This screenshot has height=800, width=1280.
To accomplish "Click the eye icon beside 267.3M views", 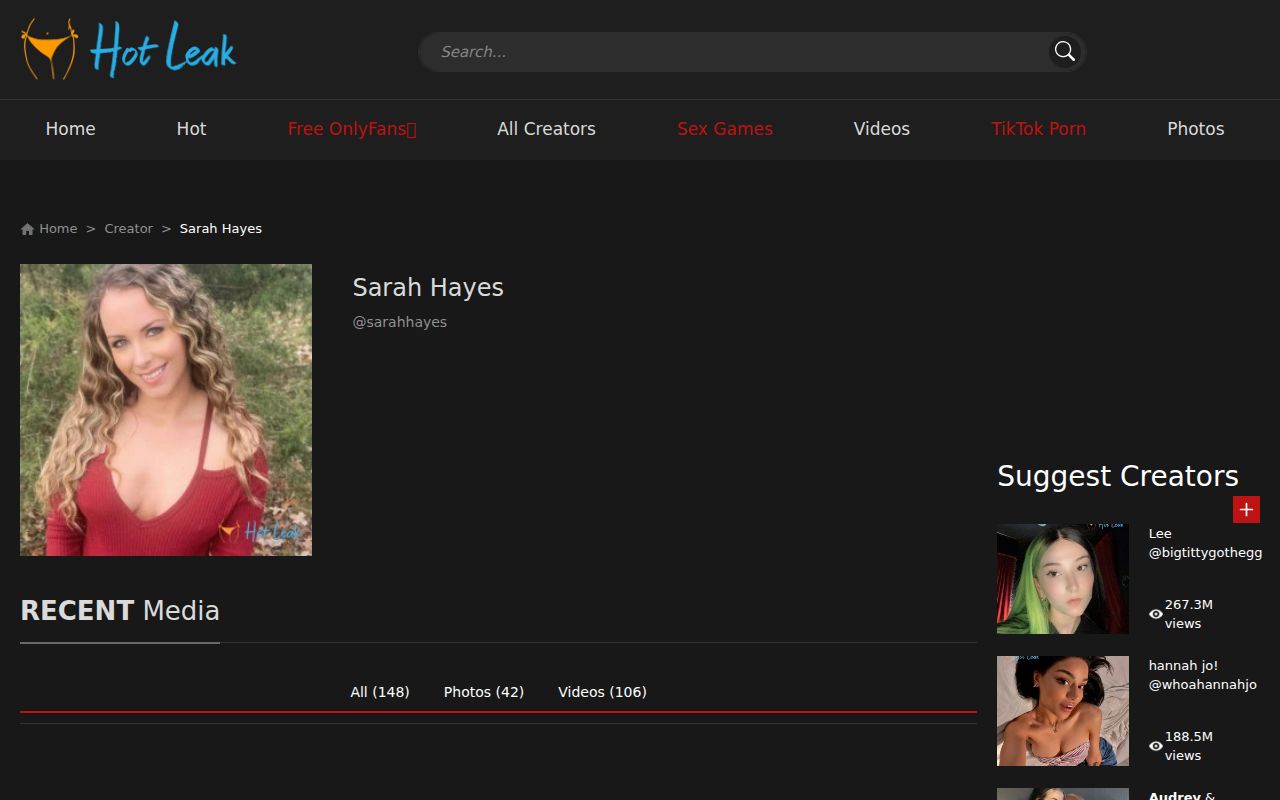I will pyautogui.click(x=1154, y=614).
